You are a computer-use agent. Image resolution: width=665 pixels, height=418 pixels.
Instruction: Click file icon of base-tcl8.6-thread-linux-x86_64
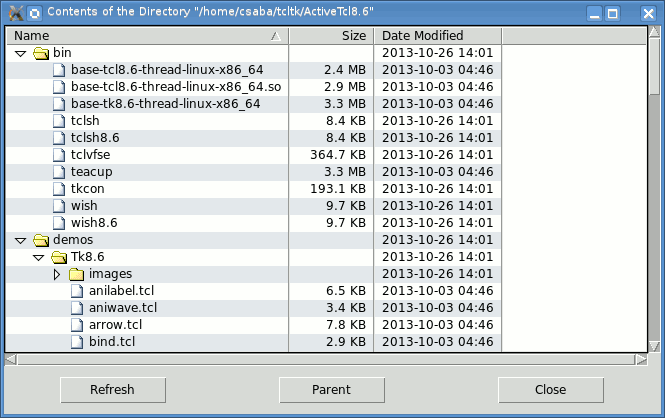59,70
